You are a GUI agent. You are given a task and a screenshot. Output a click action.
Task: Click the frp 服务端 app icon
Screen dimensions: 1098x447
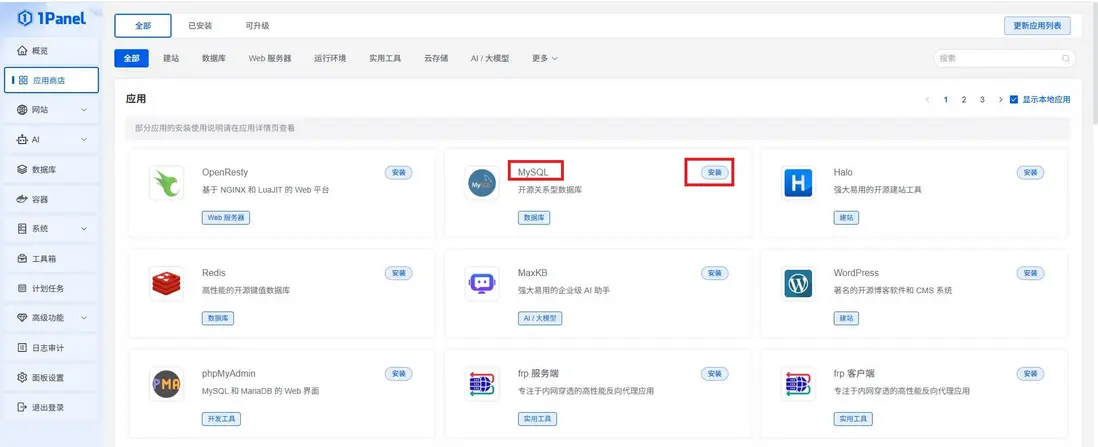coord(482,384)
